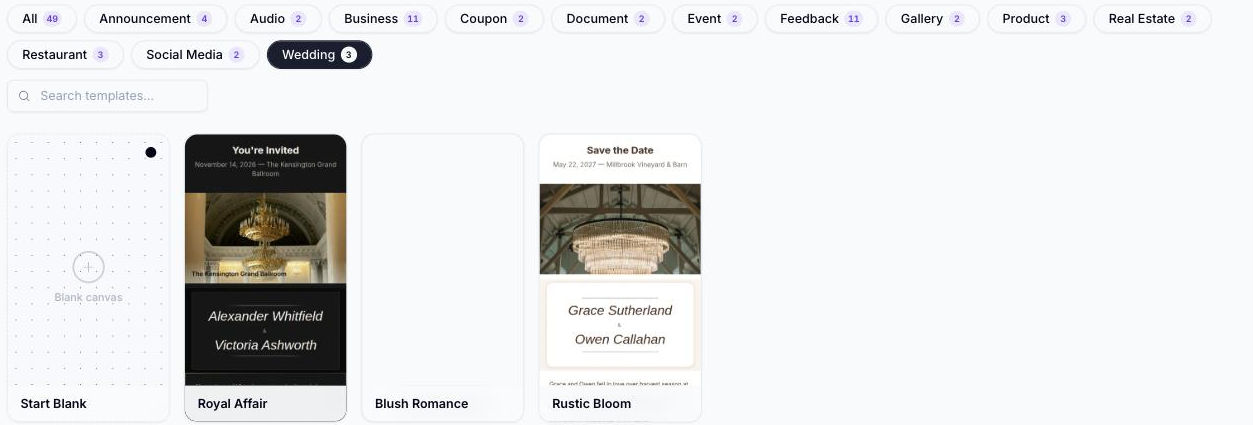Open the Royal Affair template thumbnail
This screenshot has width=1253, height=425.
point(266,260)
